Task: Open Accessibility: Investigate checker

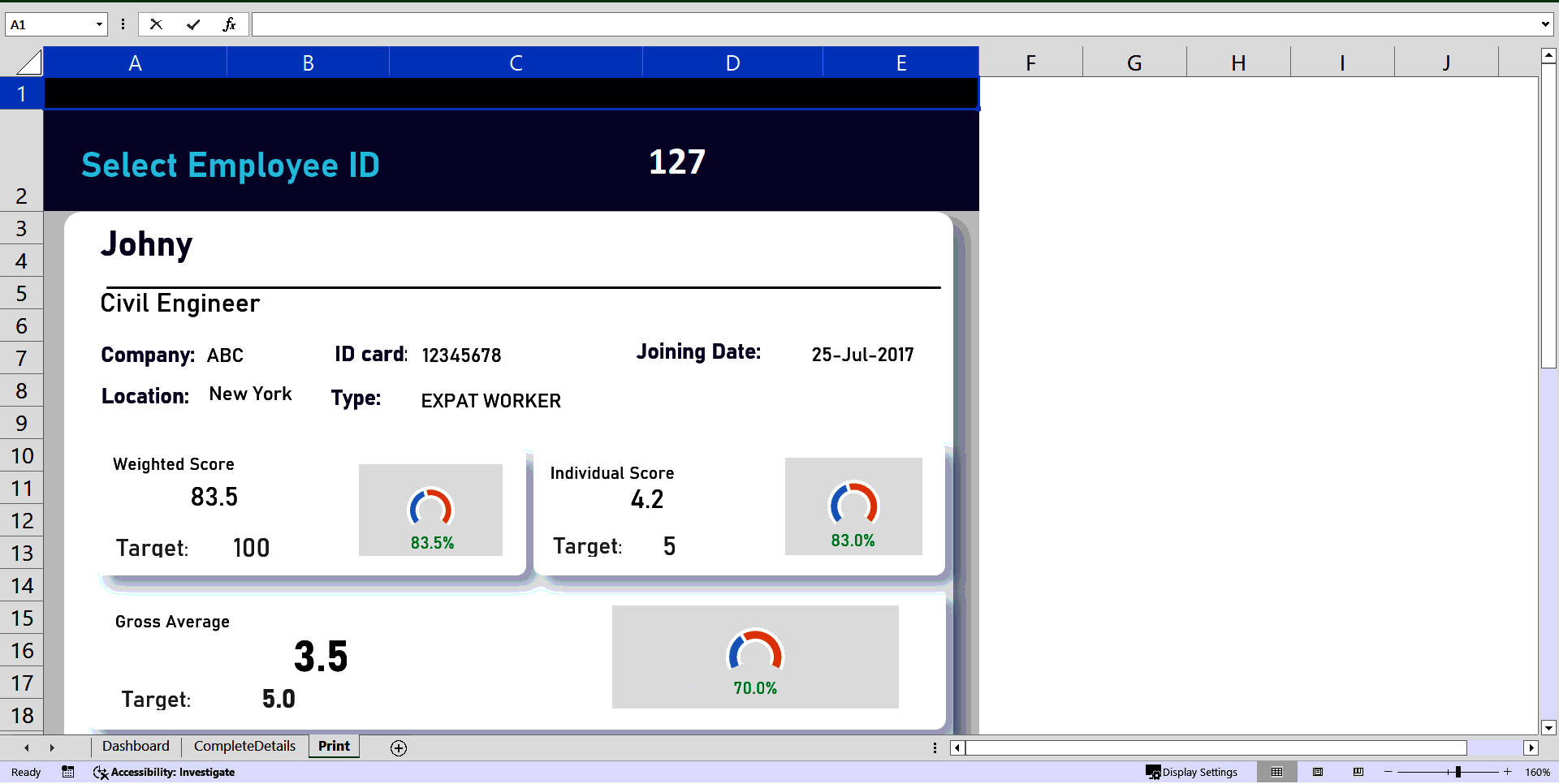Action: [x=164, y=772]
